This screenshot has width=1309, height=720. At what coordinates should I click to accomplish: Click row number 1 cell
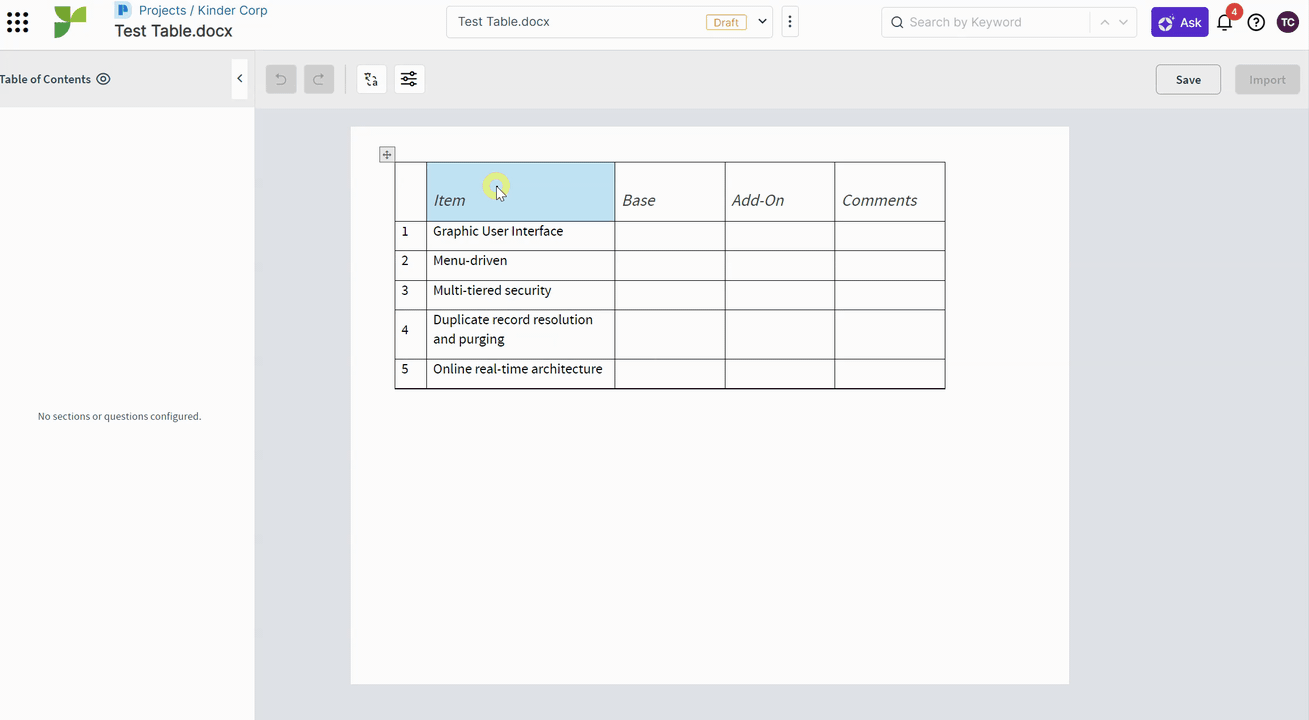coord(411,236)
